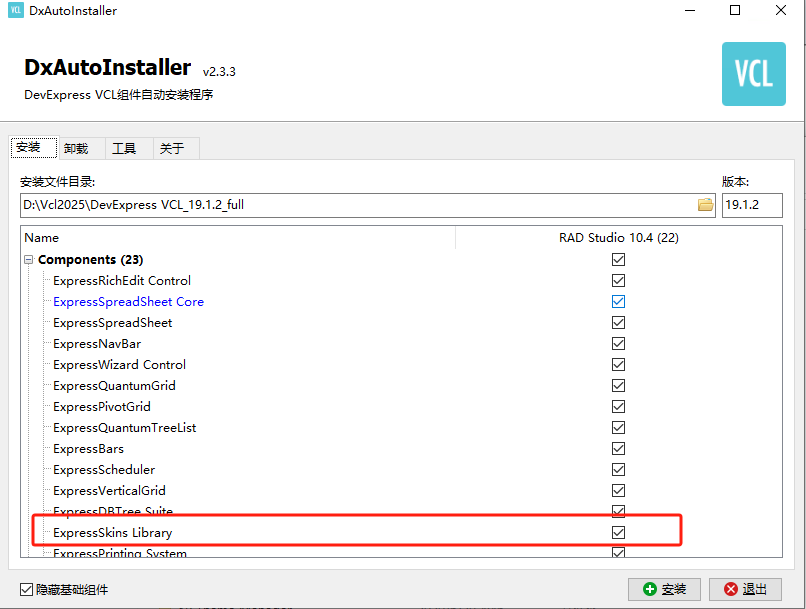
Task: Click the RAD Studio 10.4 (22) column header
Action: coord(619,237)
